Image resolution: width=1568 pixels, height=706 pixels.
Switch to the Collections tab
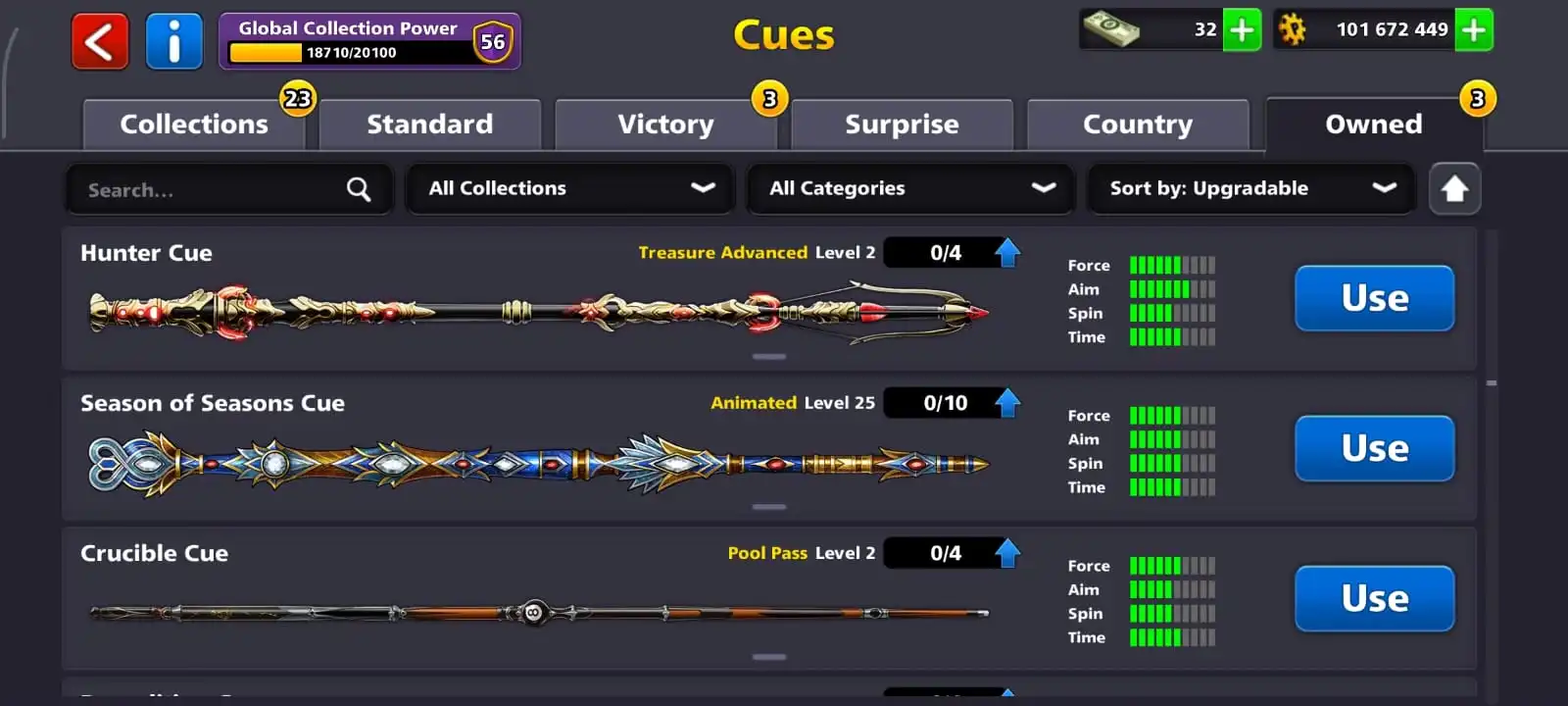click(194, 125)
